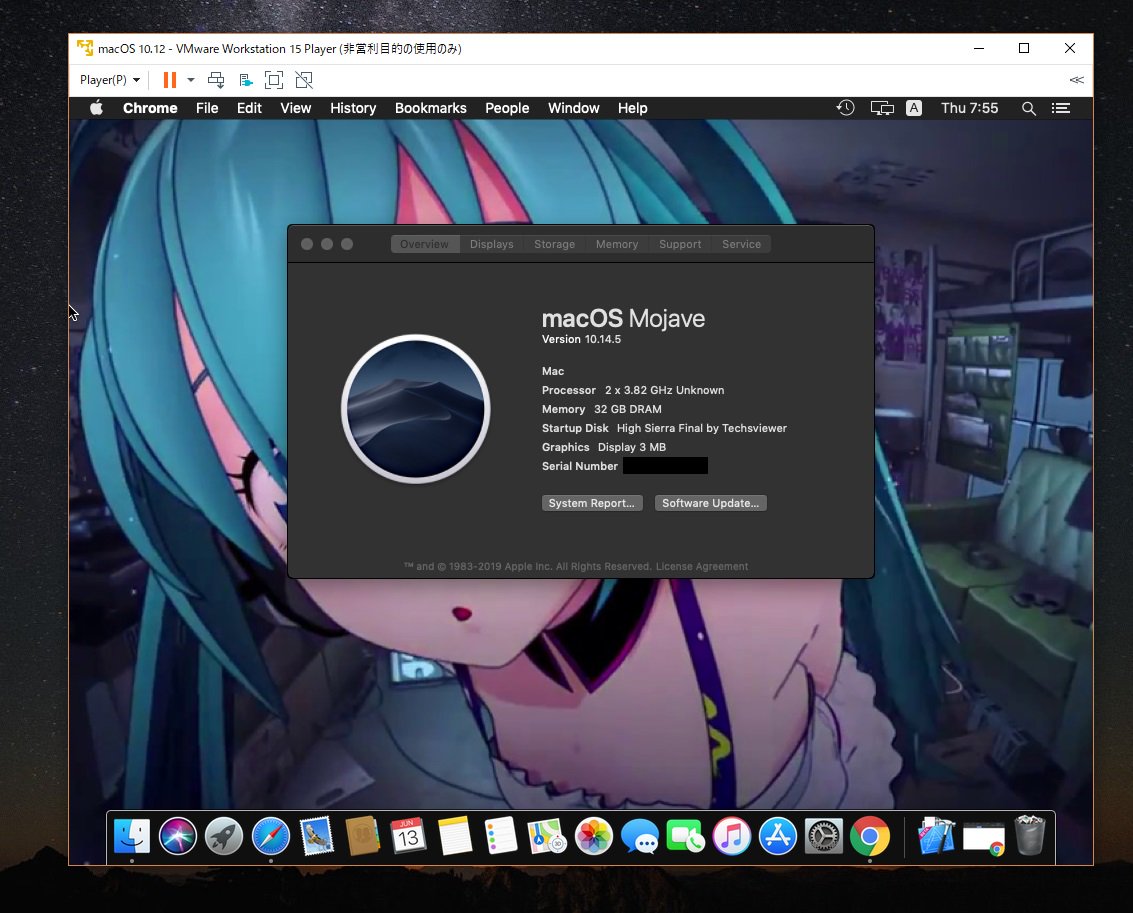
Task: Open Messages app in Dock
Action: (639, 836)
